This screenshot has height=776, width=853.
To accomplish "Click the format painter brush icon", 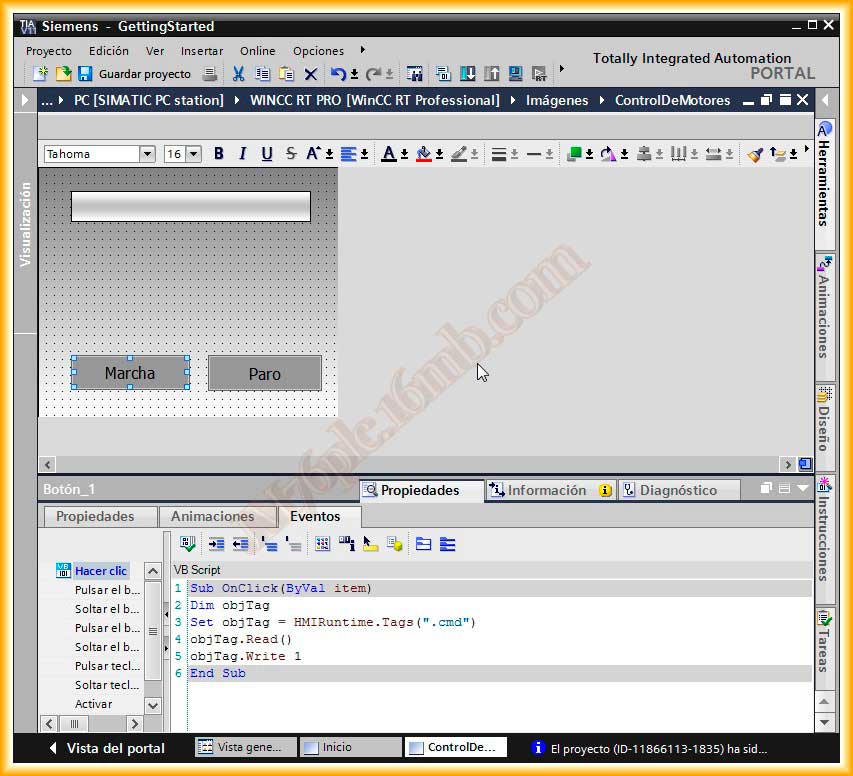I will (x=755, y=154).
